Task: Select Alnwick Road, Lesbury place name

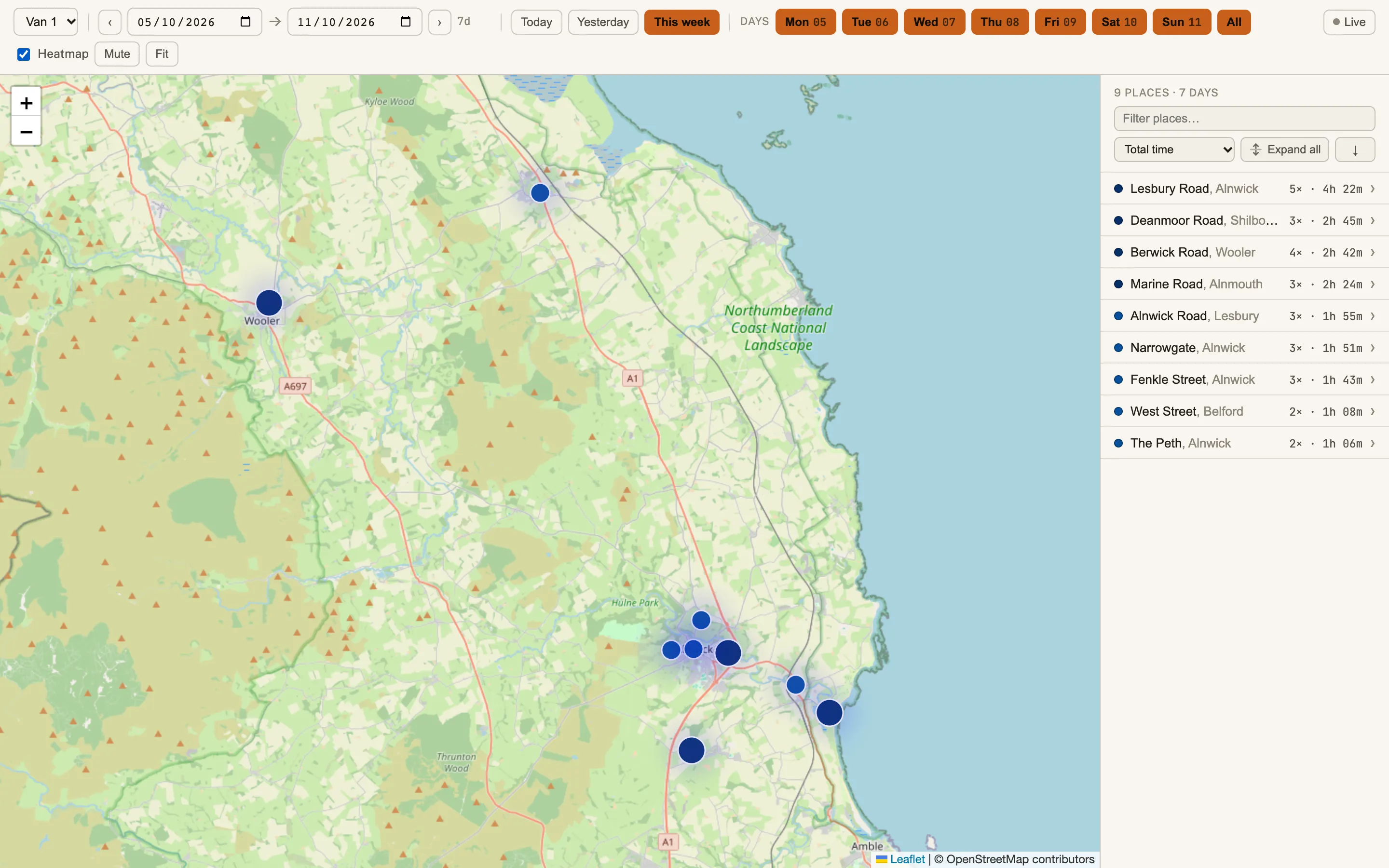Action: pyautogui.click(x=1195, y=316)
